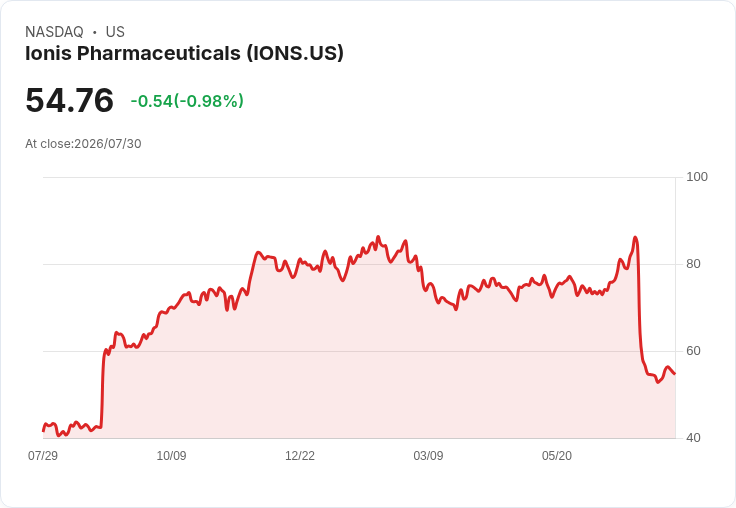Click the start of the chart line at 07/29
The height and width of the screenshot is (508, 736).
pos(43,430)
